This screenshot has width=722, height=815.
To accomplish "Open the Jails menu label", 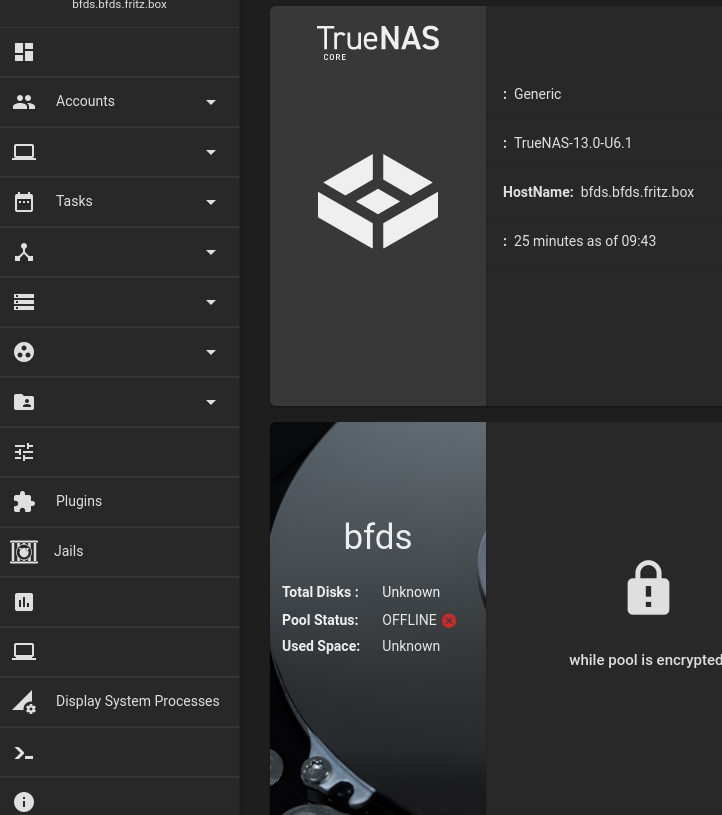I will tap(69, 551).
